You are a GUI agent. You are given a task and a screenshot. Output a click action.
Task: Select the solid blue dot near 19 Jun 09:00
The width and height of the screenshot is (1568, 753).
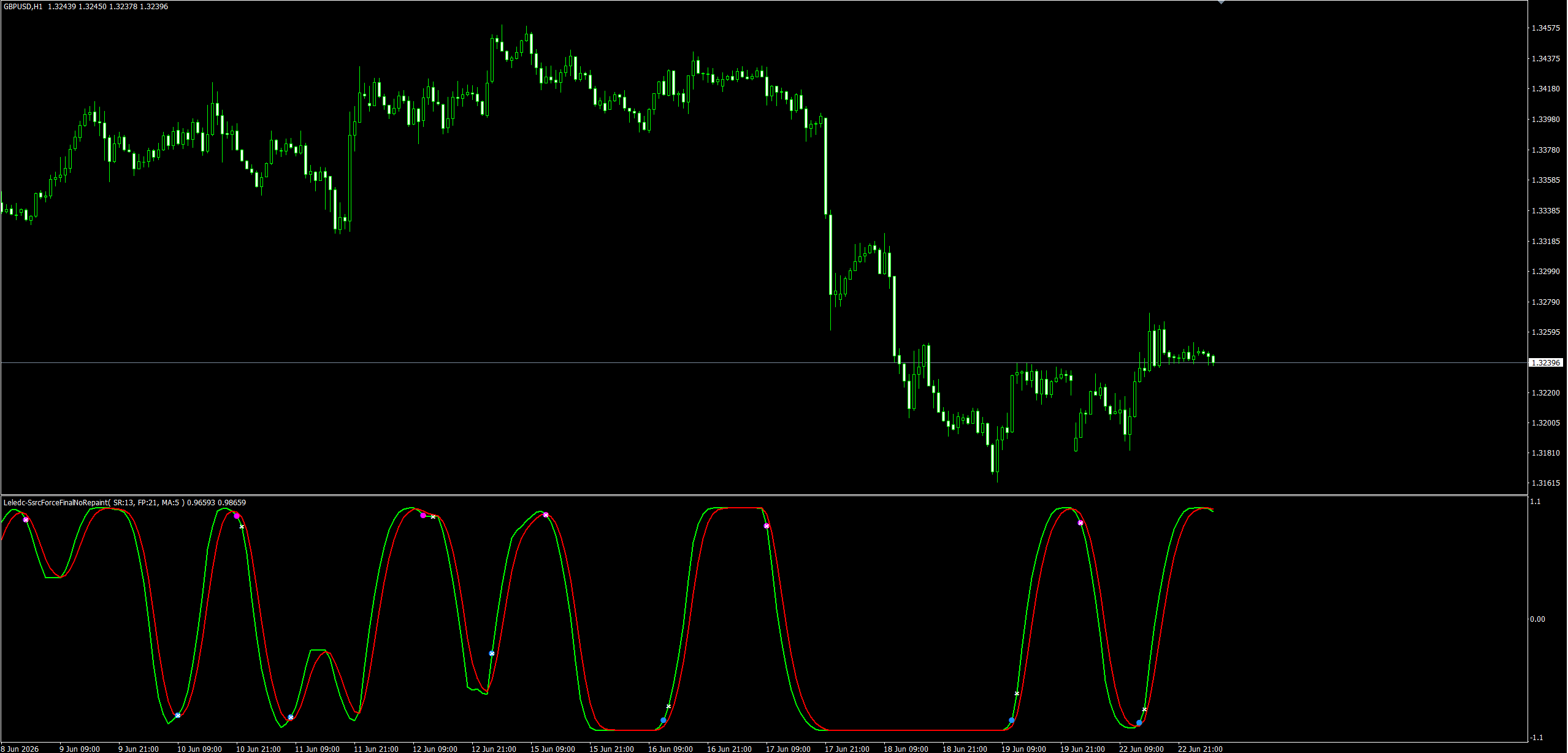coord(1012,721)
